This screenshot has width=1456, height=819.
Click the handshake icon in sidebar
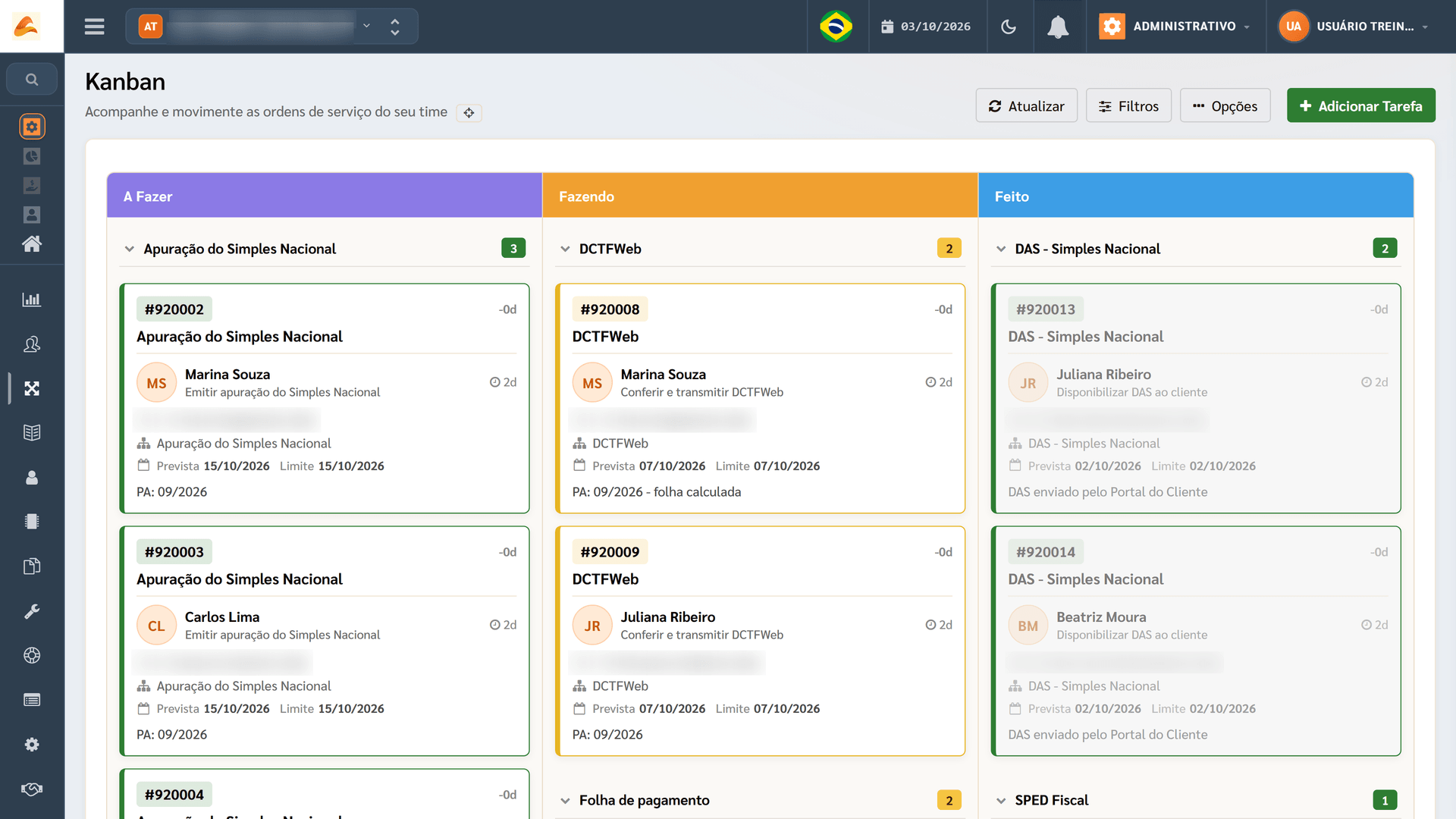[x=32, y=789]
